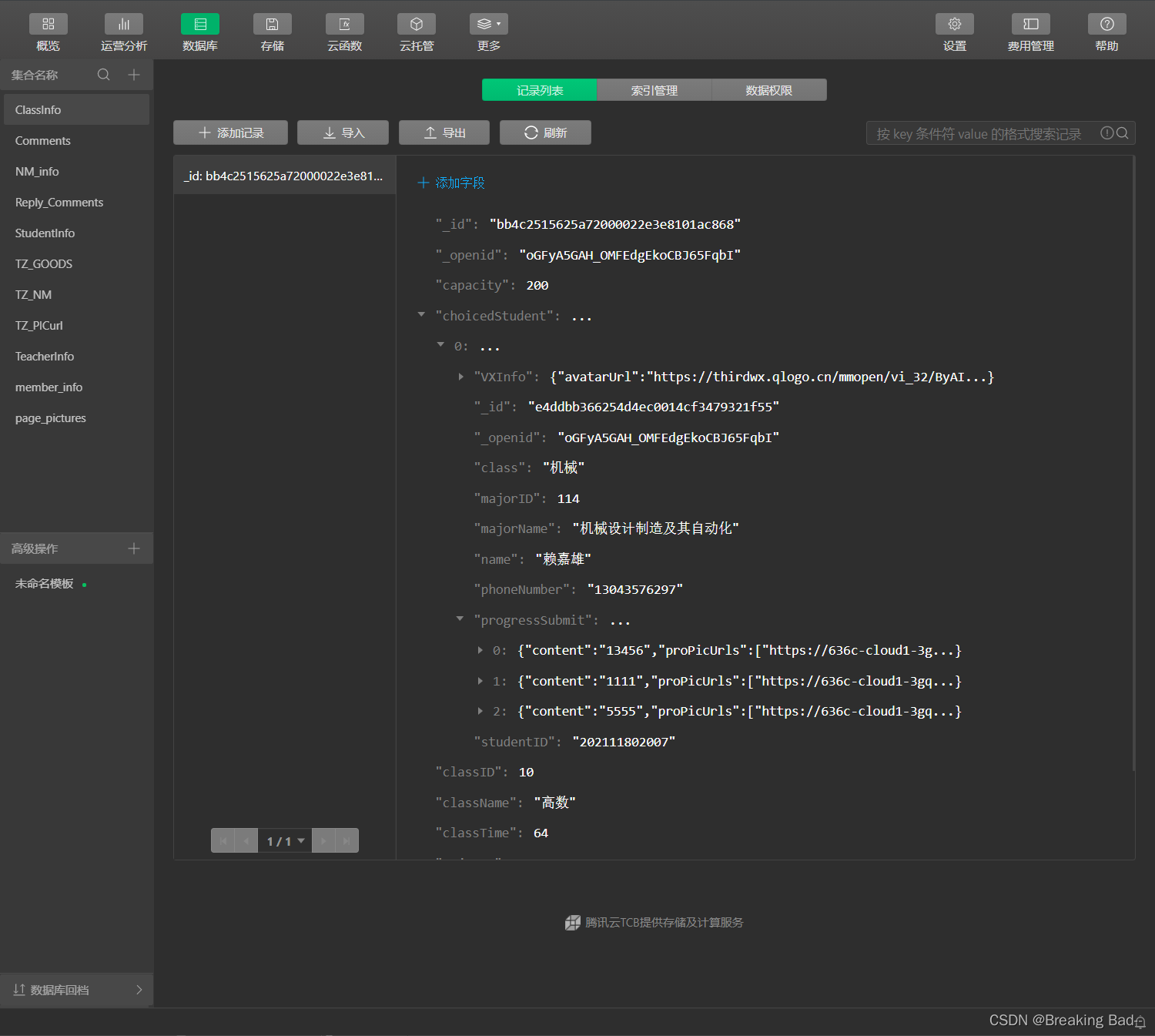Select the TZ_NM collection

point(76,294)
